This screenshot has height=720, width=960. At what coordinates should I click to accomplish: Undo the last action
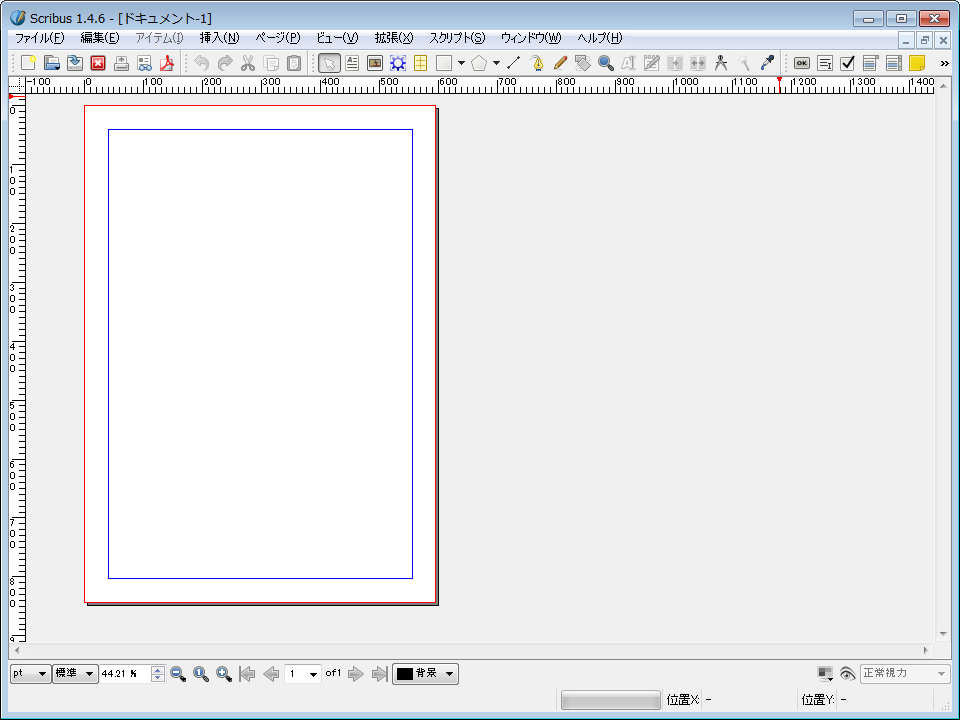coord(201,63)
